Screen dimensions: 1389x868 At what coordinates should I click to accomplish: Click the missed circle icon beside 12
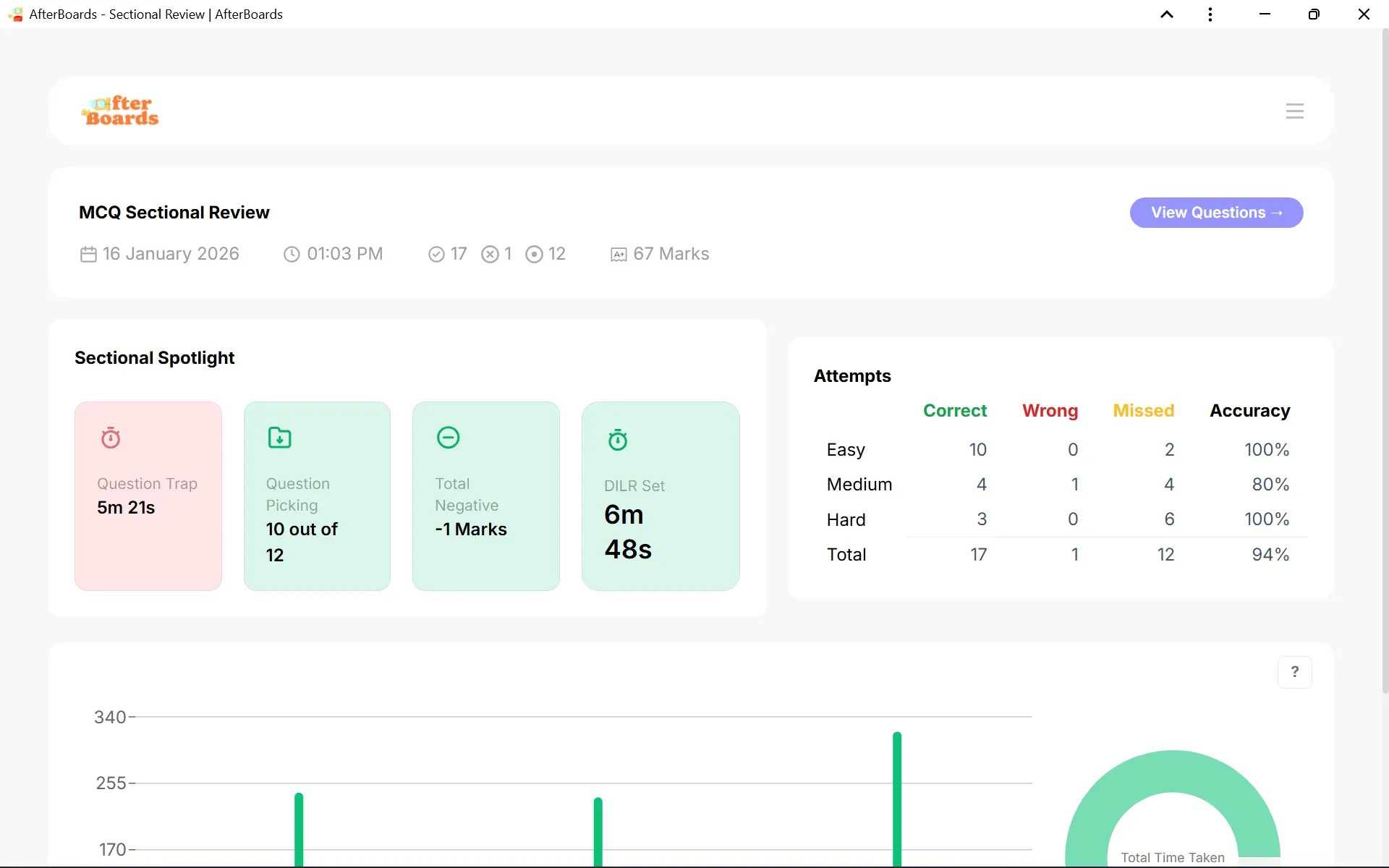(x=534, y=255)
